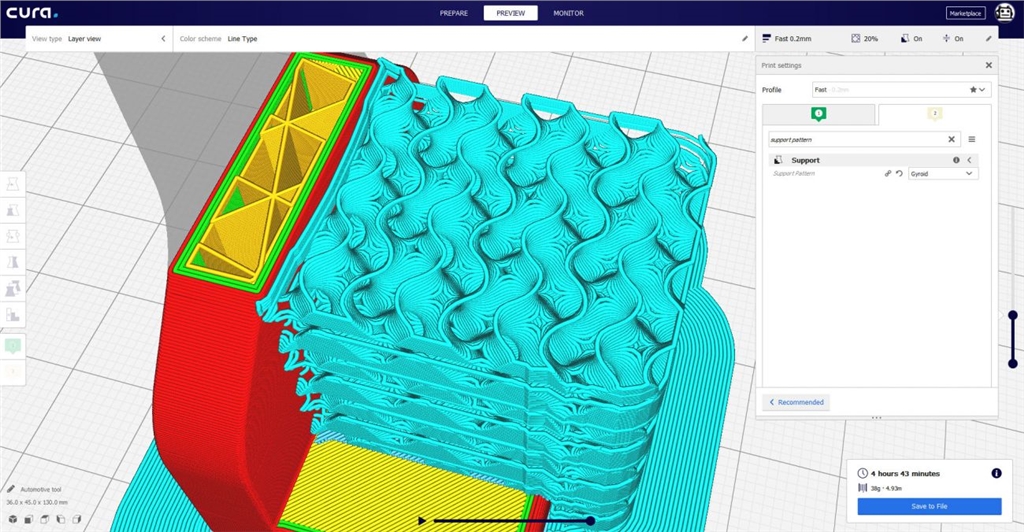Edit color scheme with the pencil icon
This screenshot has height=532, width=1024.
click(744, 39)
